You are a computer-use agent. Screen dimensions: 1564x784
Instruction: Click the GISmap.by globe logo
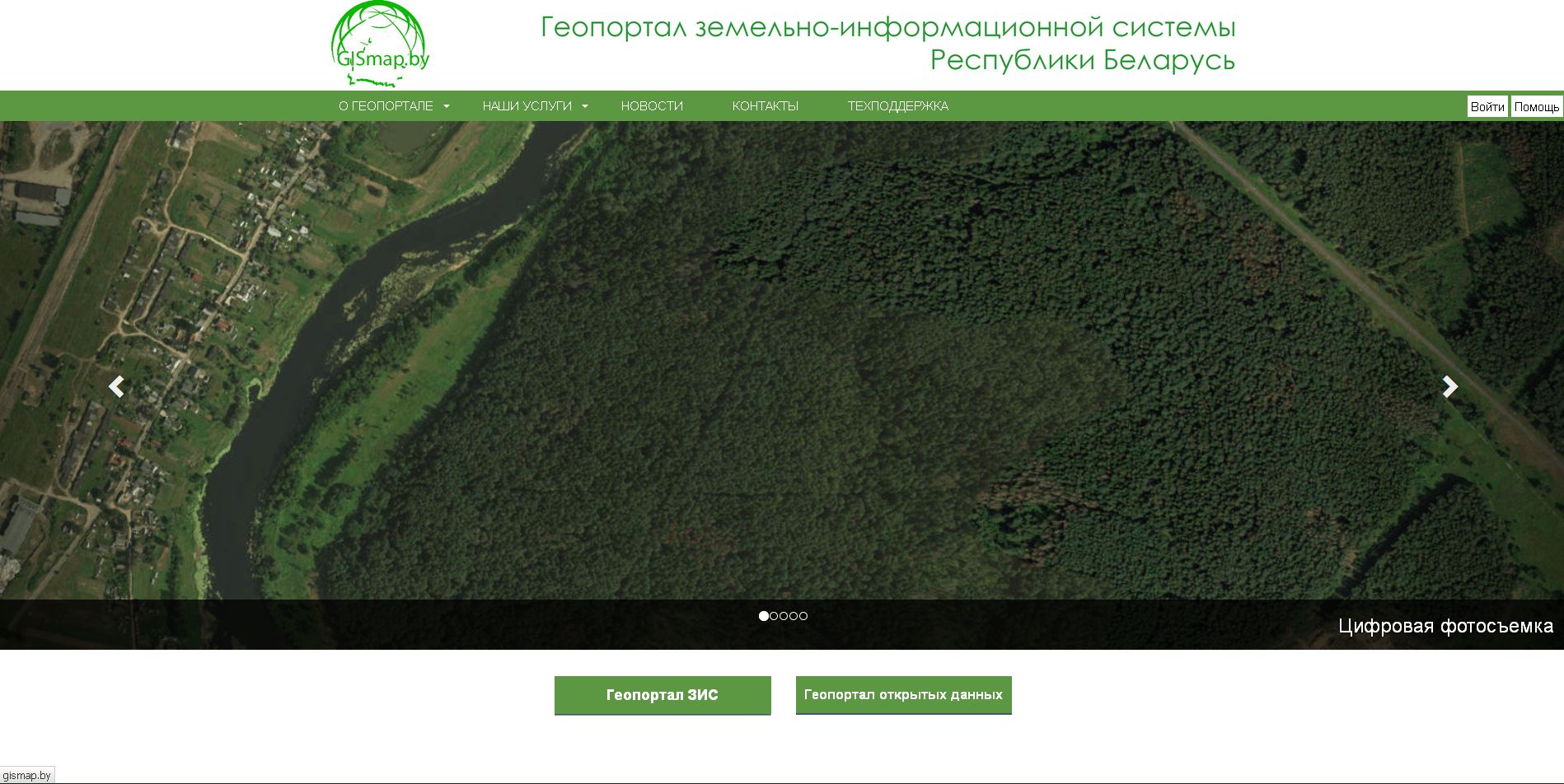[380, 44]
